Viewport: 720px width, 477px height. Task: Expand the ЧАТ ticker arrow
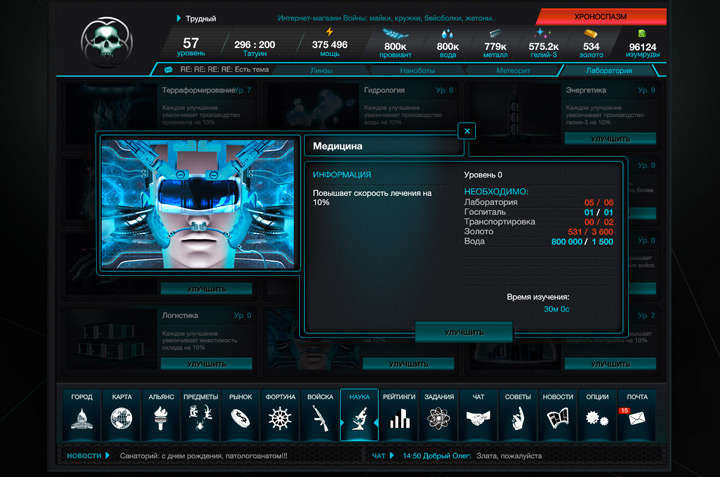(x=392, y=455)
